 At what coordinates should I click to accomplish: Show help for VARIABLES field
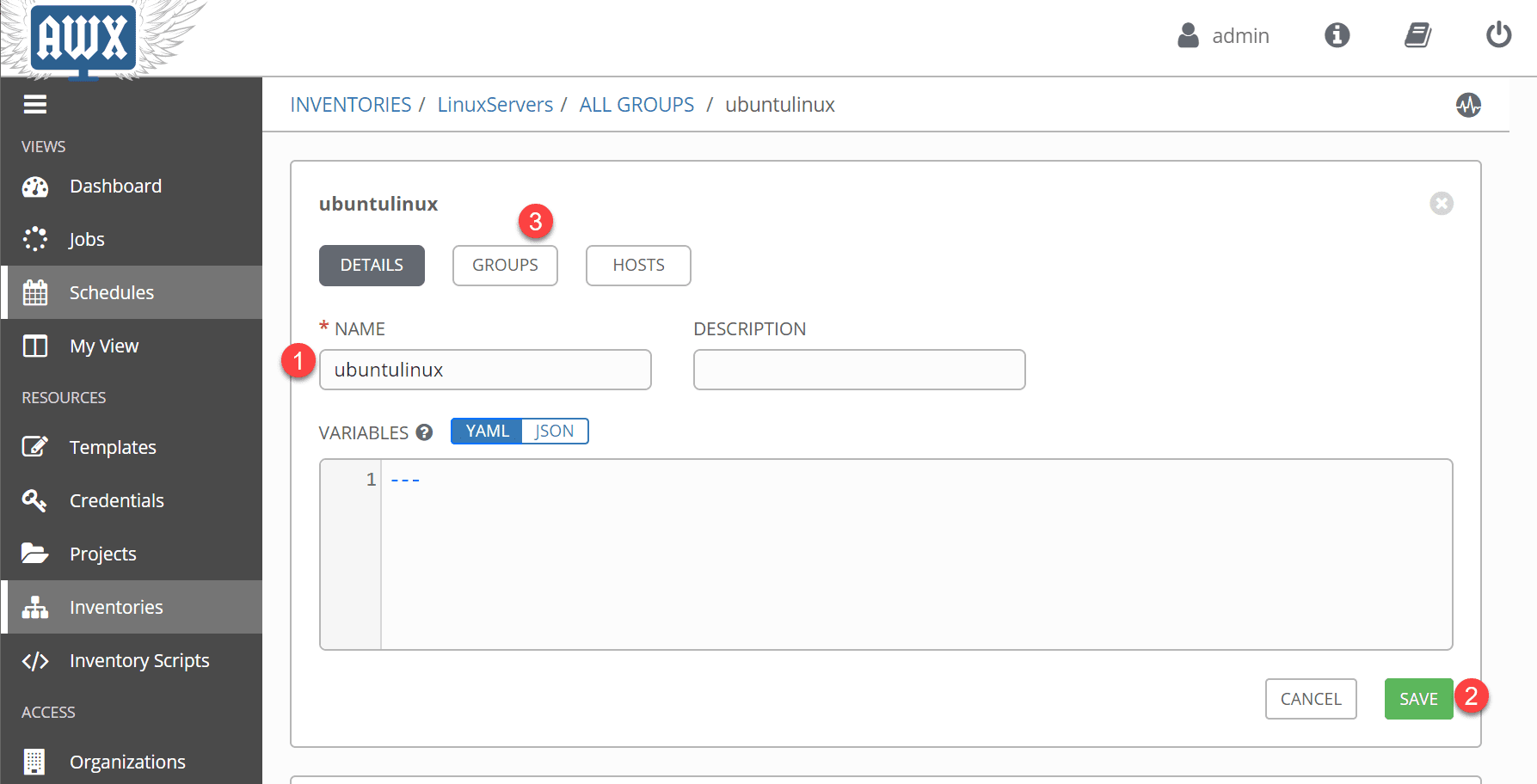(424, 432)
